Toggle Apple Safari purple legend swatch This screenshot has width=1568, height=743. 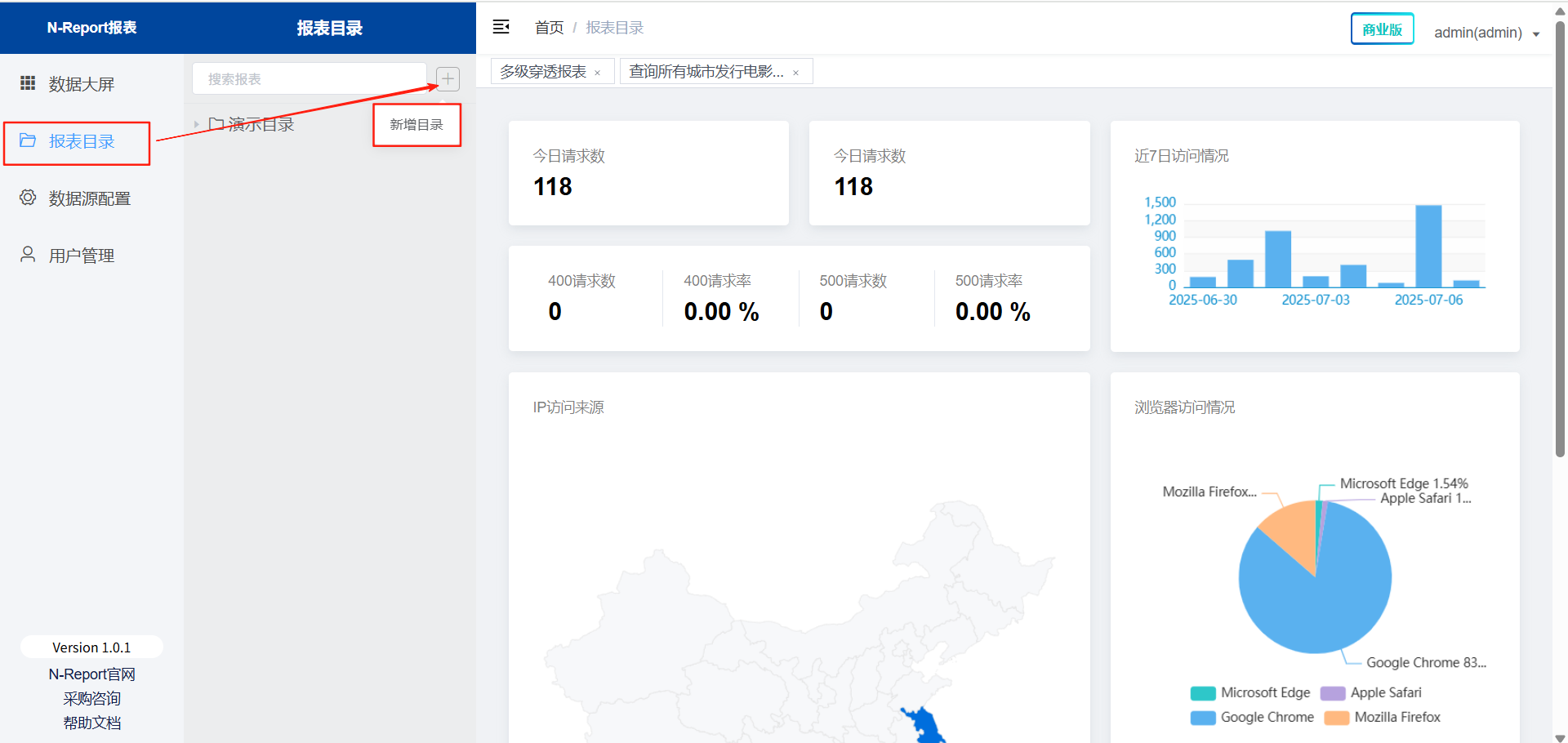click(1333, 693)
